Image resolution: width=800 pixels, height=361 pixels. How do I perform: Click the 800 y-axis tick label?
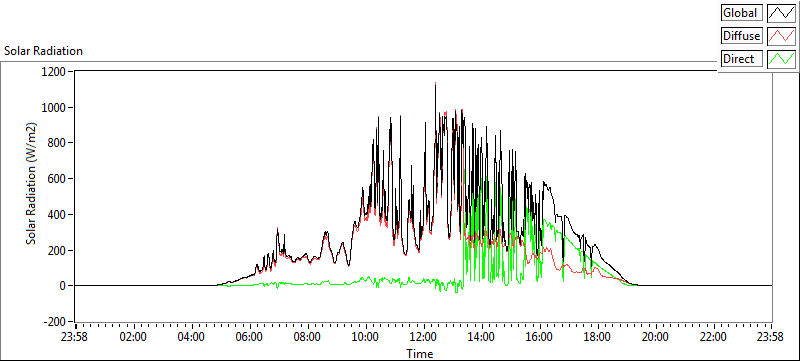(x=58, y=143)
